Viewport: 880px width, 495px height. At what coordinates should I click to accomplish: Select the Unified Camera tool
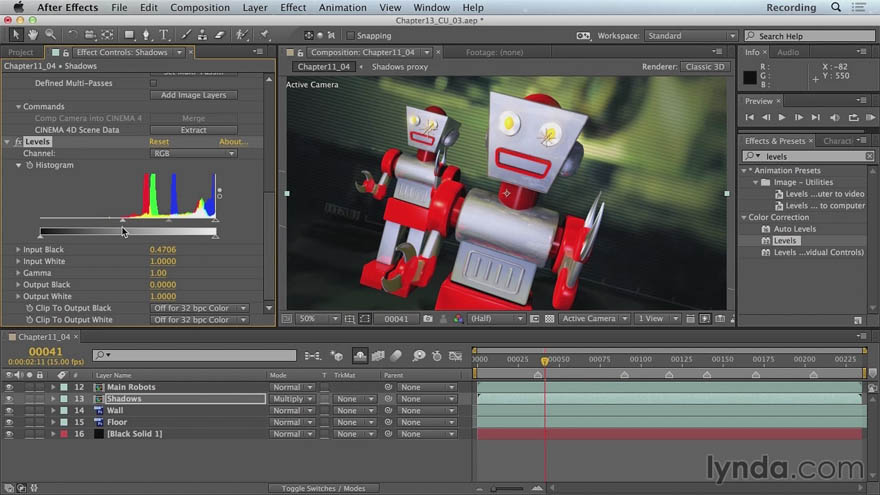[x=90, y=35]
